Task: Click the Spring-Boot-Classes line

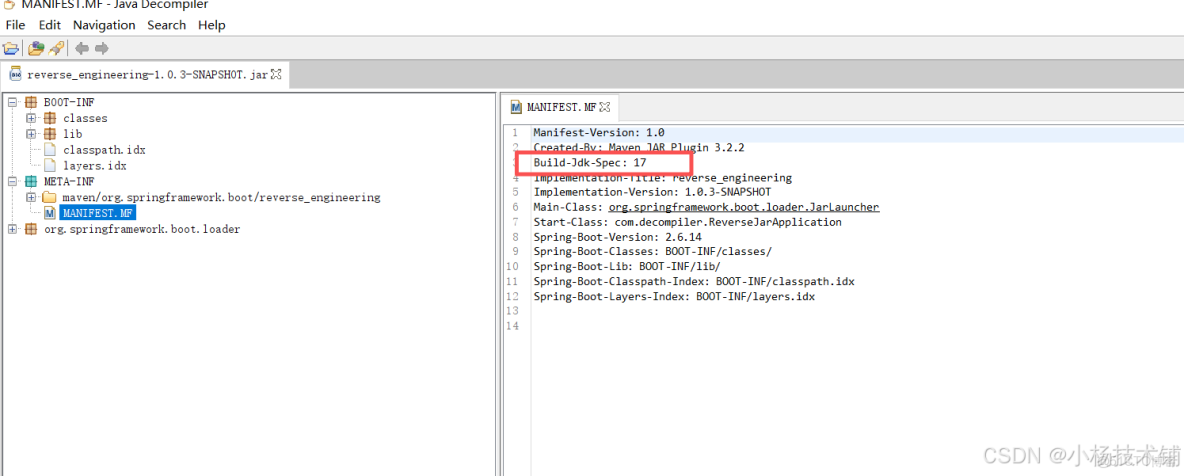Action: pos(652,252)
